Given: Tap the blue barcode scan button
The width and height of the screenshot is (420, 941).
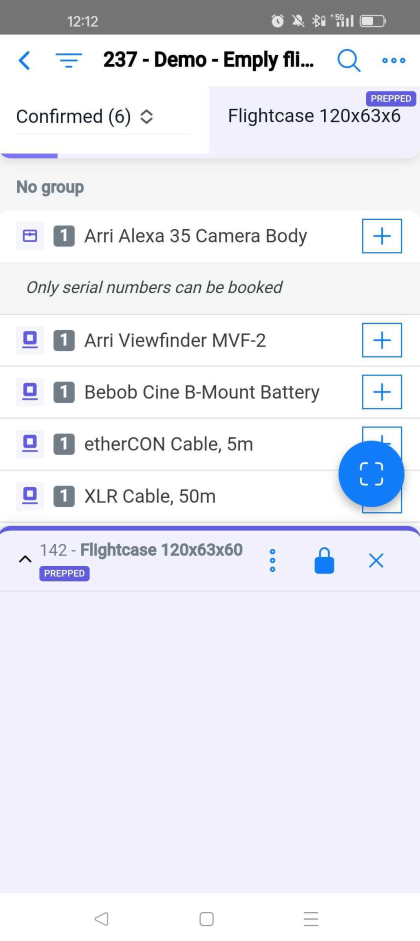Looking at the screenshot, I should click(x=371, y=474).
